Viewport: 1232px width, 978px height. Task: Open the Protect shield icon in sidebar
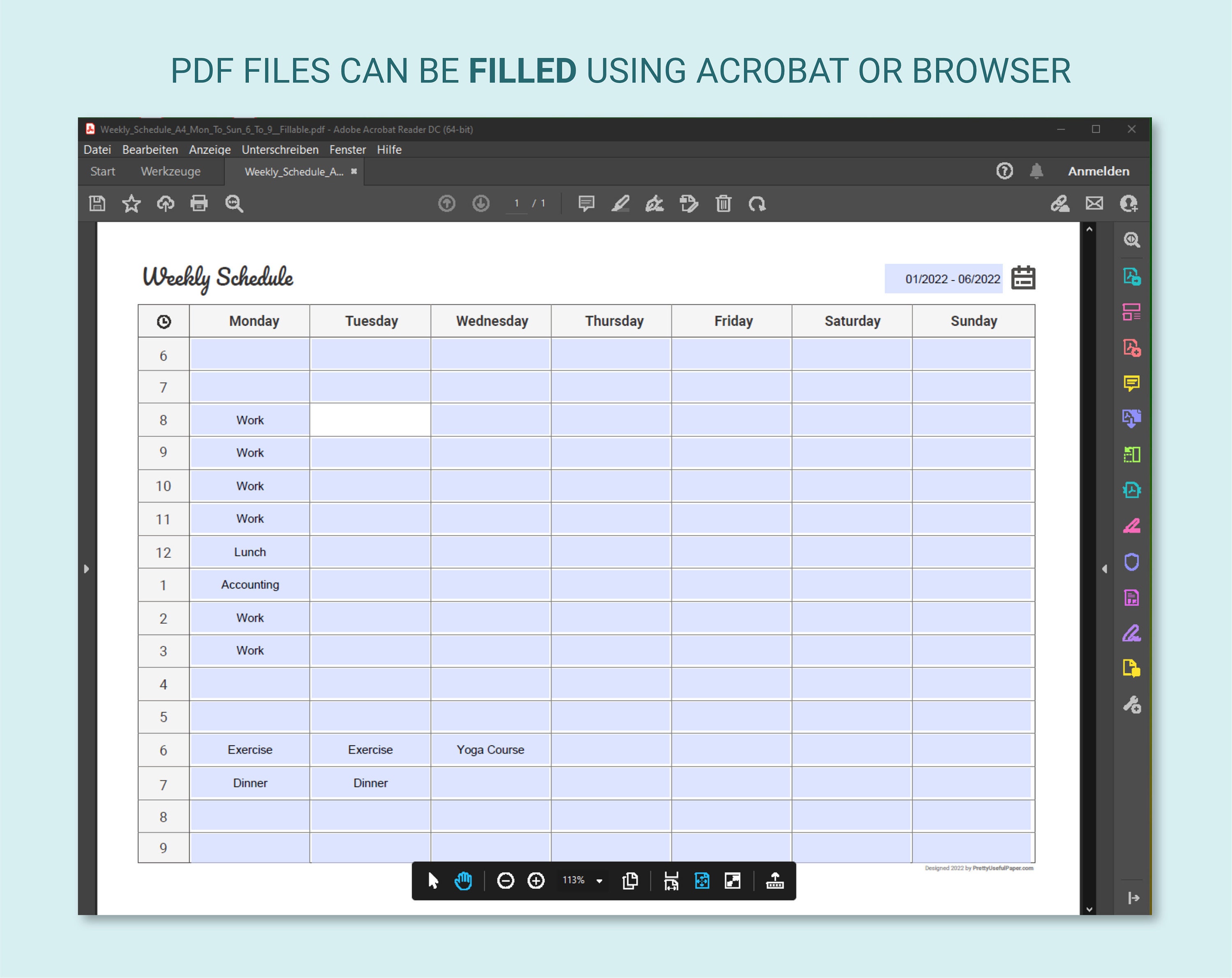(x=1132, y=562)
